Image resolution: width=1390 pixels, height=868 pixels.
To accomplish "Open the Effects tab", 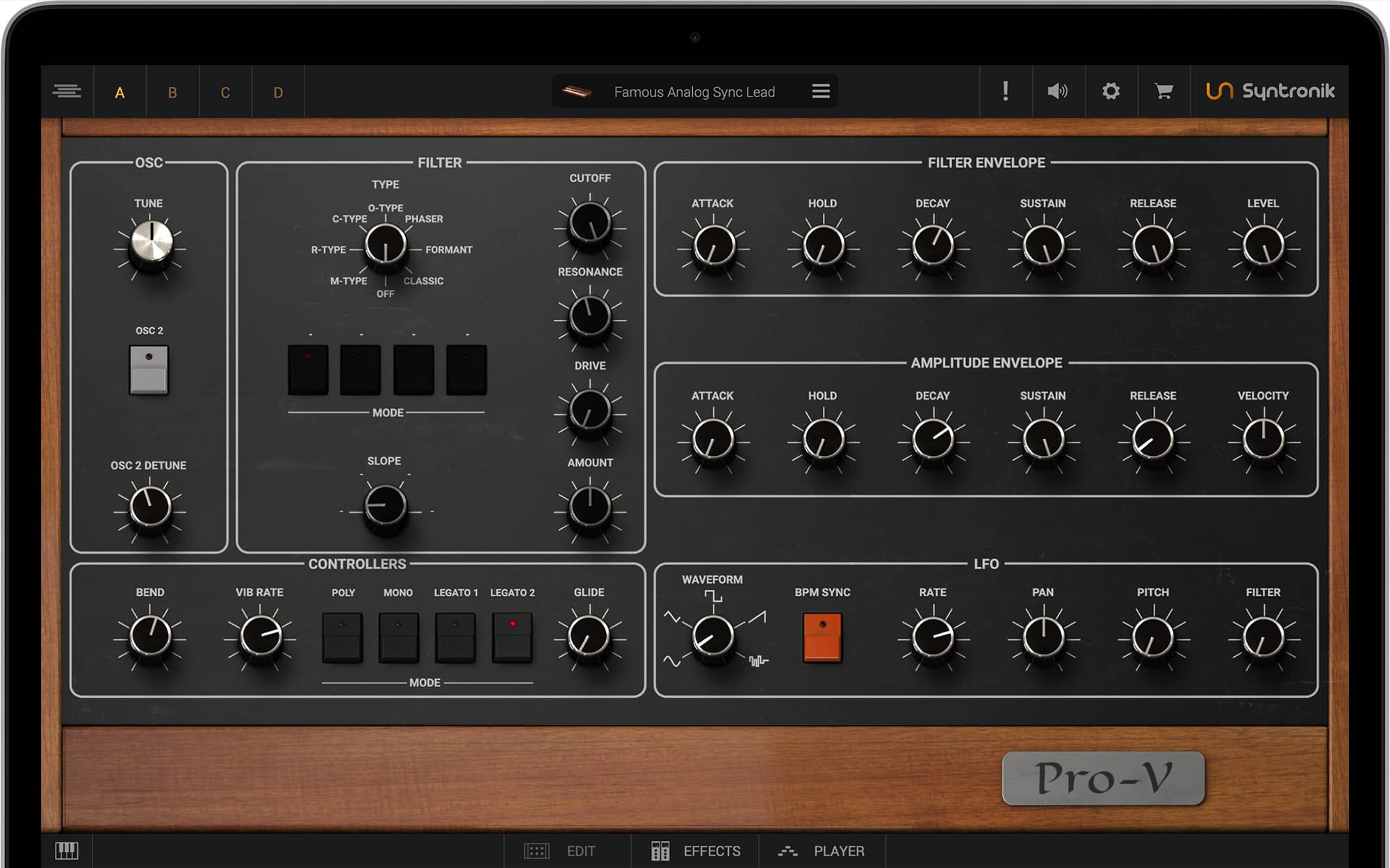I will point(696,851).
